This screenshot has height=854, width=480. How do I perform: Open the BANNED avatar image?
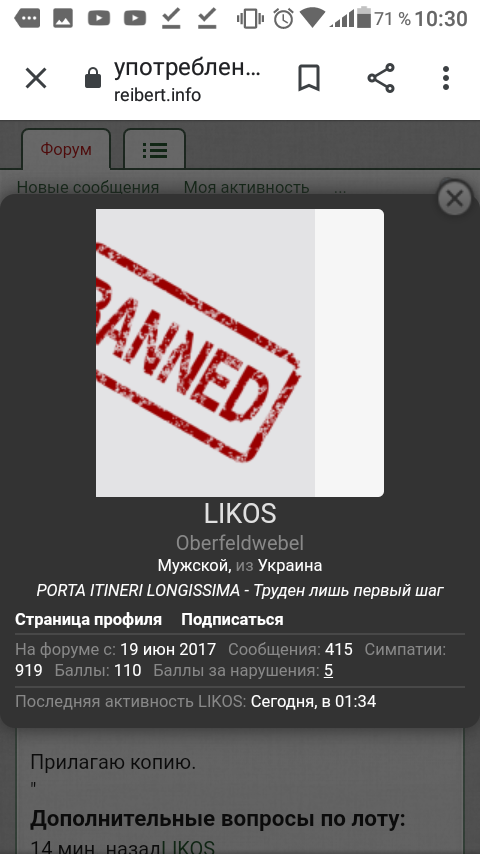click(240, 353)
